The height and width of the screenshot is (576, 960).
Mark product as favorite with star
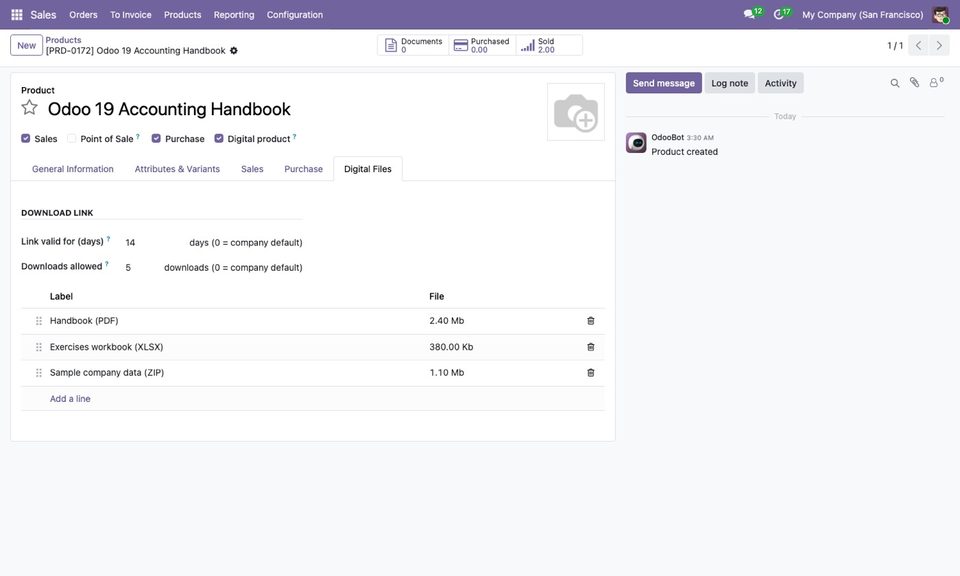pos(29,108)
